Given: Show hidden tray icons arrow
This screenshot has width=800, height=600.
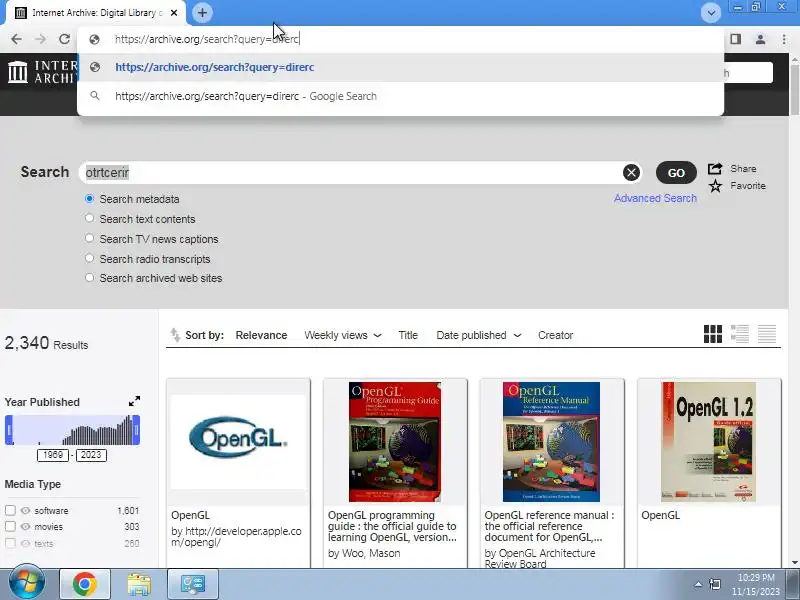Looking at the screenshot, I should 697,584.
